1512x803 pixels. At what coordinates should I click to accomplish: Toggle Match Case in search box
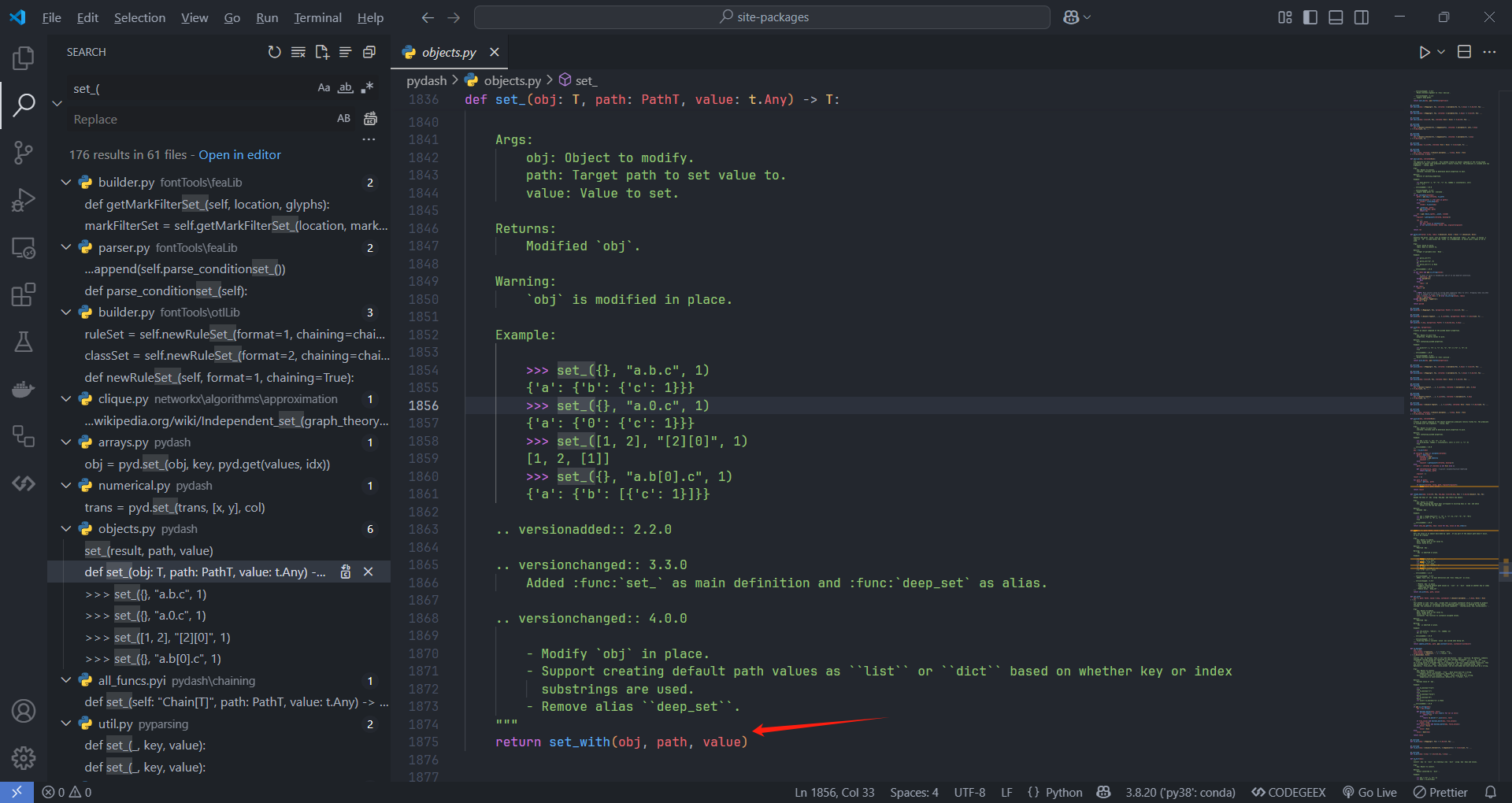(x=324, y=88)
